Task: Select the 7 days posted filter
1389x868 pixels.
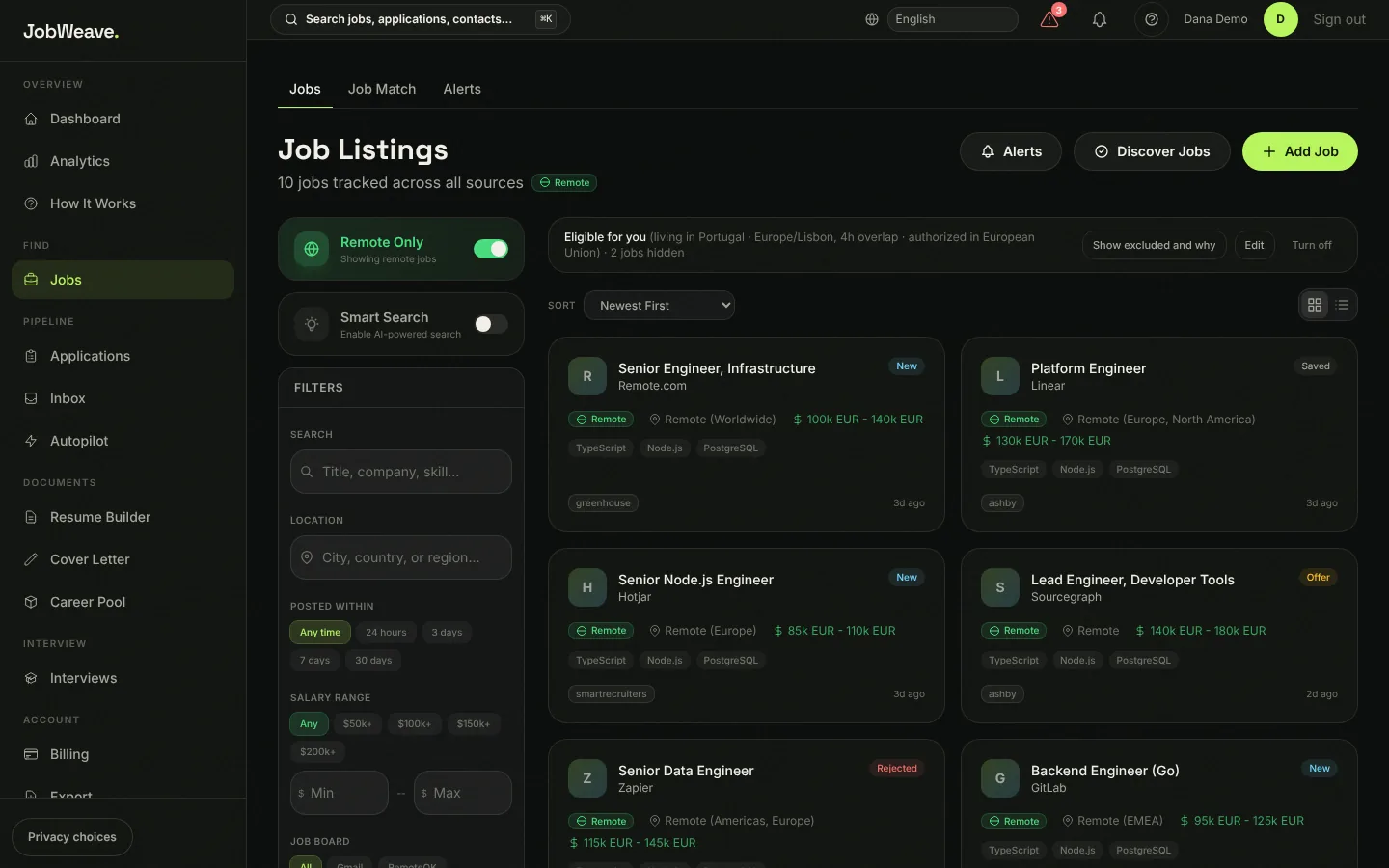Action: pyautogui.click(x=314, y=661)
